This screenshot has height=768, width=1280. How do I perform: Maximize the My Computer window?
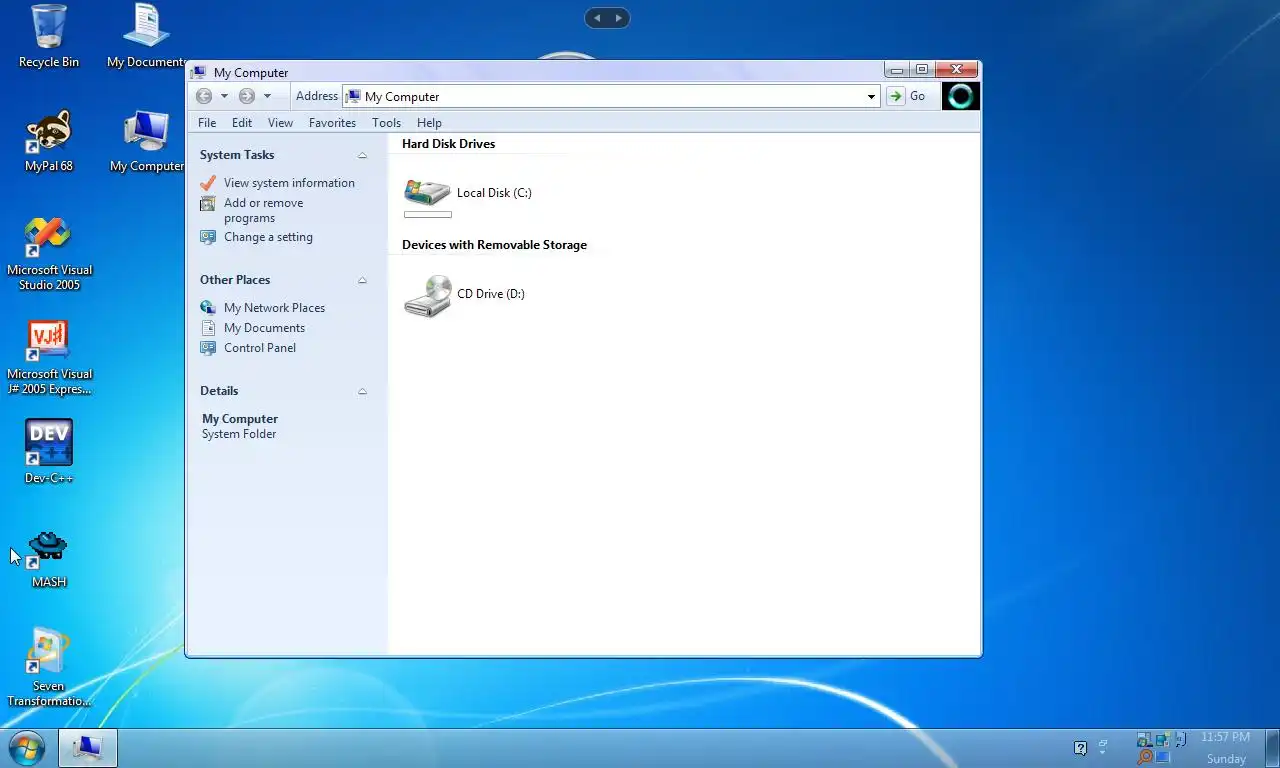point(922,69)
